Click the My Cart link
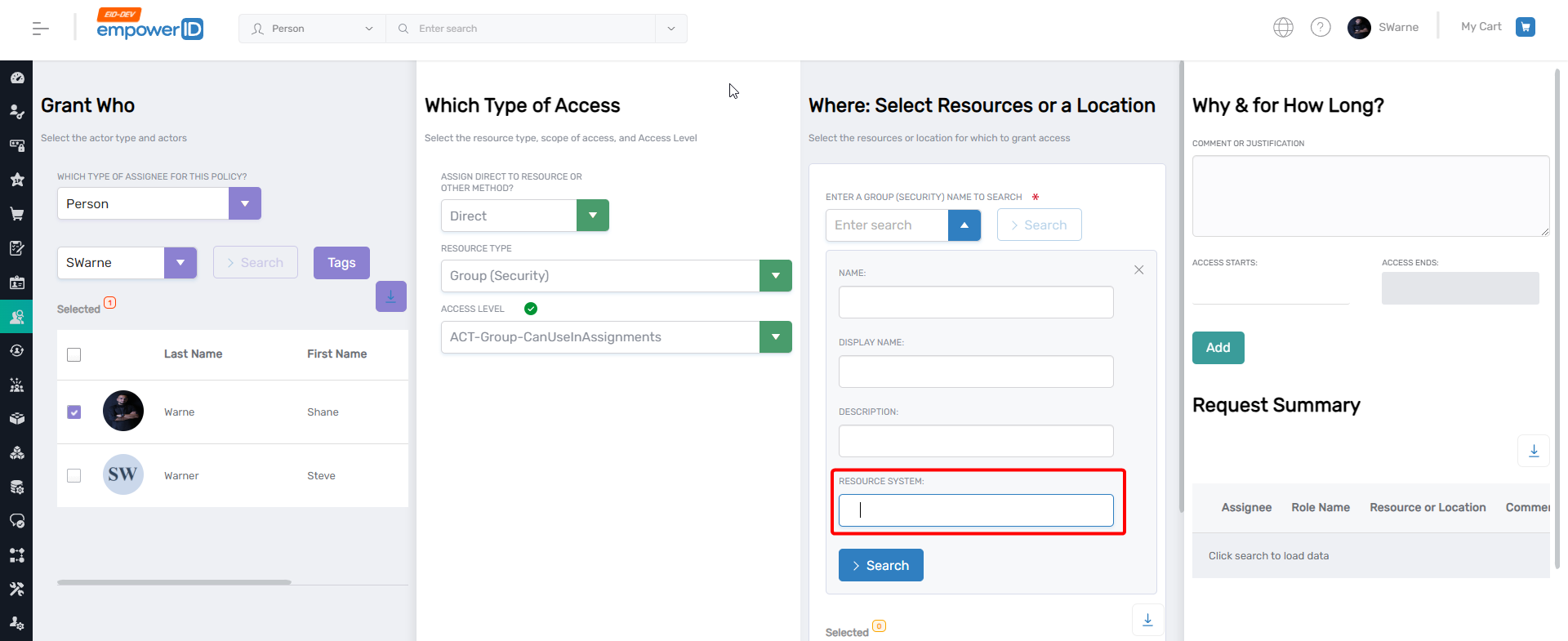This screenshot has width=1568, height=641. 1481,27
